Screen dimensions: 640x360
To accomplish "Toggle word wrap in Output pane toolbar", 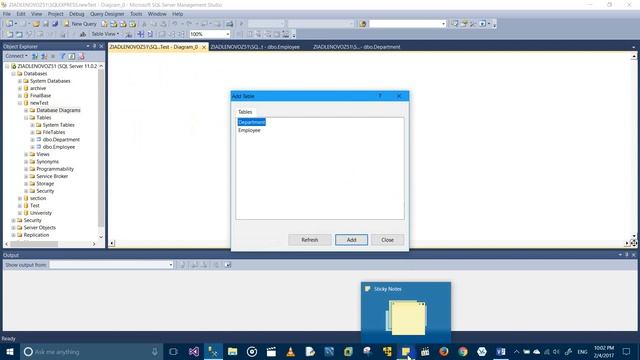I will click(x=227, y=265).
